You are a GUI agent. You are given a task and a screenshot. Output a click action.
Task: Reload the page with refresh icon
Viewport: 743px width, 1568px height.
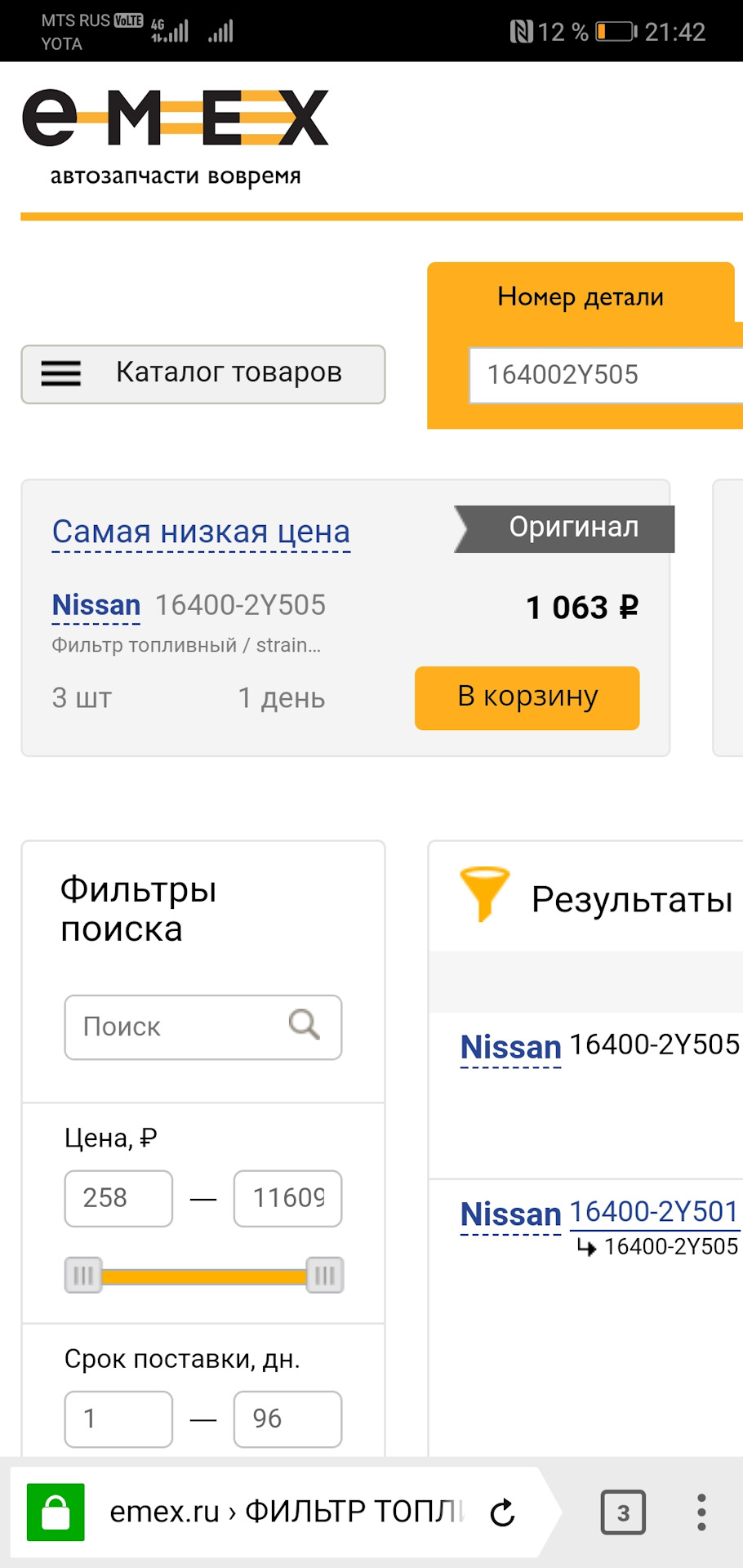click(503, 1512)
